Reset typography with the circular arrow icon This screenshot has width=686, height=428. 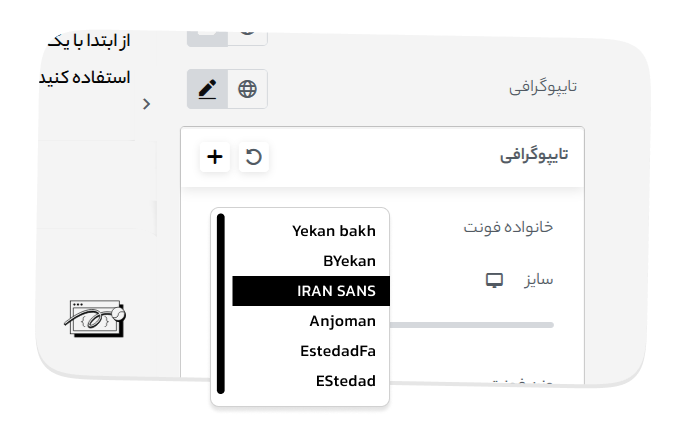(x=254, y=157)
